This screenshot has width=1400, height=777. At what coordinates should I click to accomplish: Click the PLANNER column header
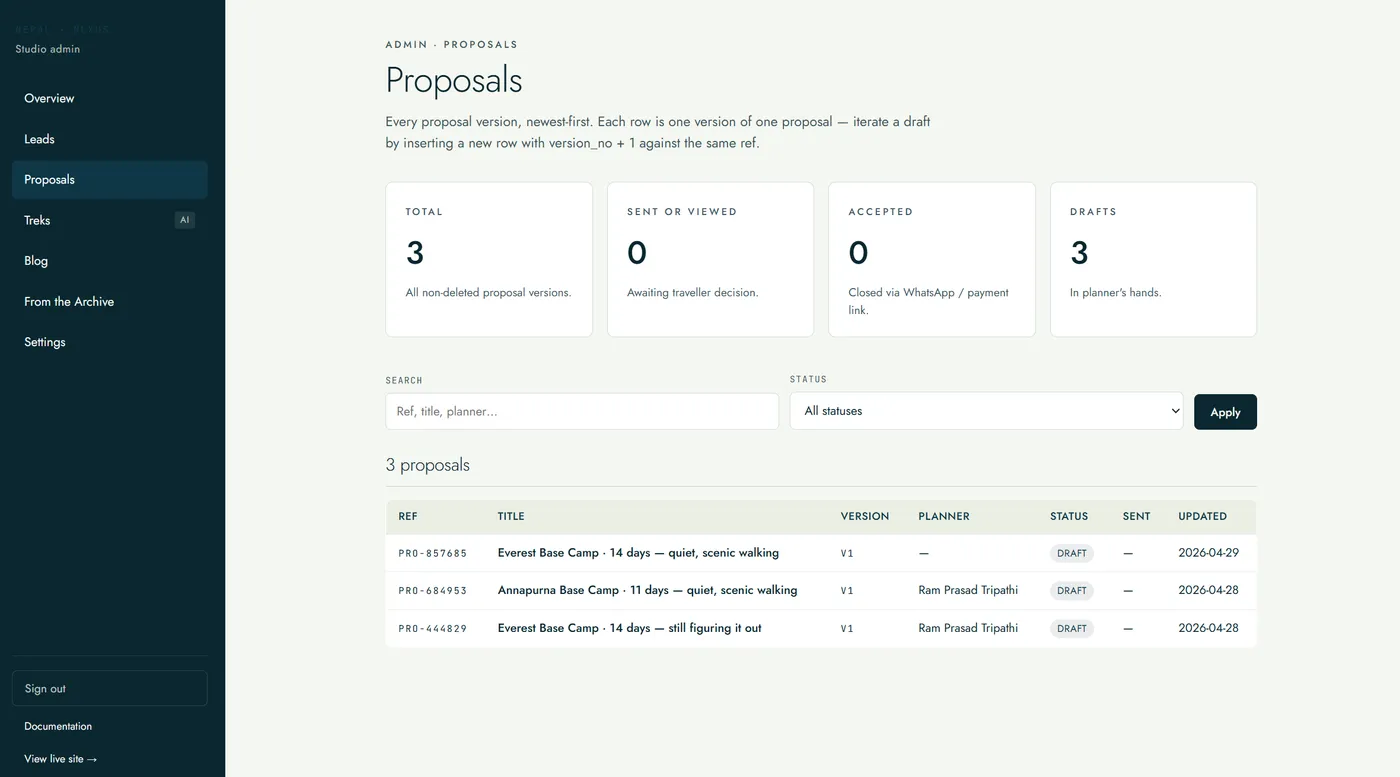[944, 516]
